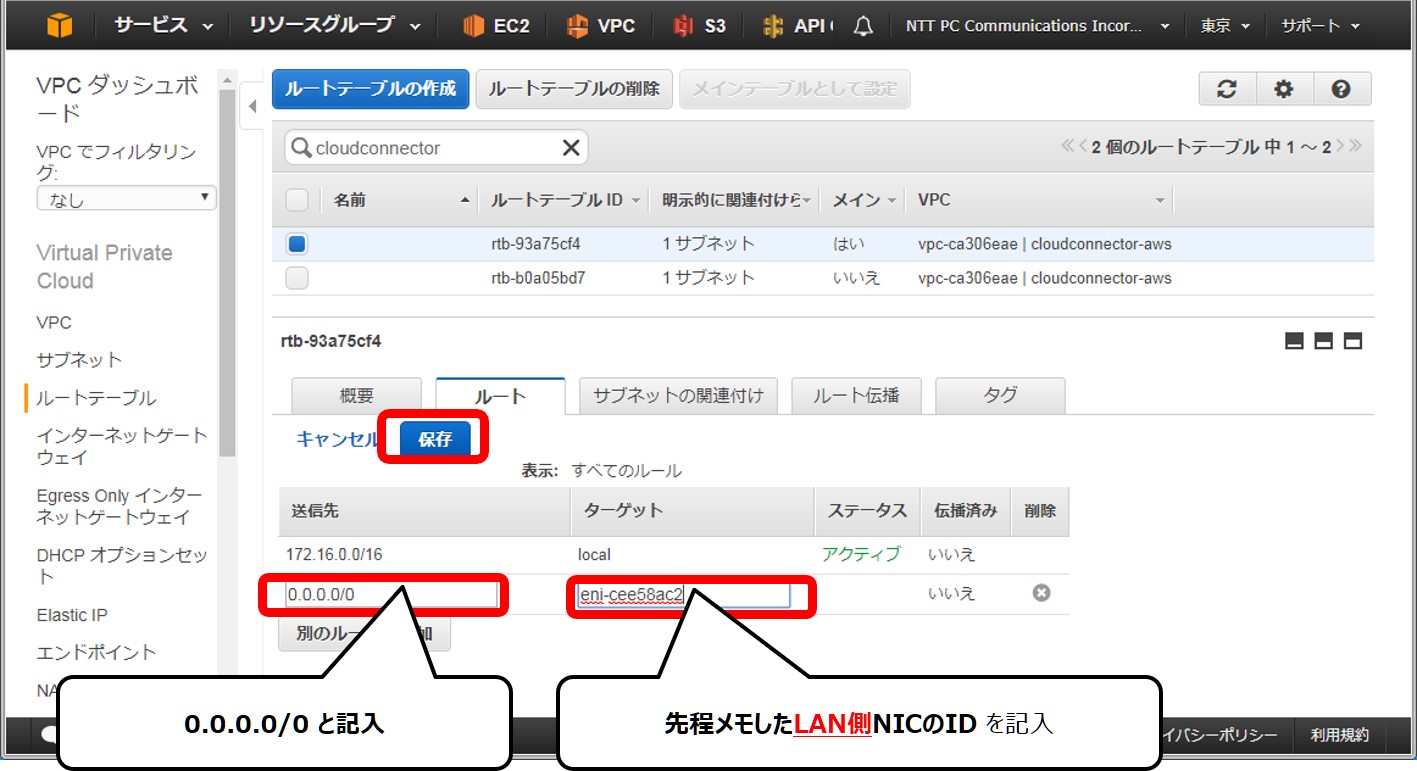Image resolution: width=1417 pixels, height=771 pixels.
Task: Open the NTT PC Communications account menu
Action: tap(1038, 26)
